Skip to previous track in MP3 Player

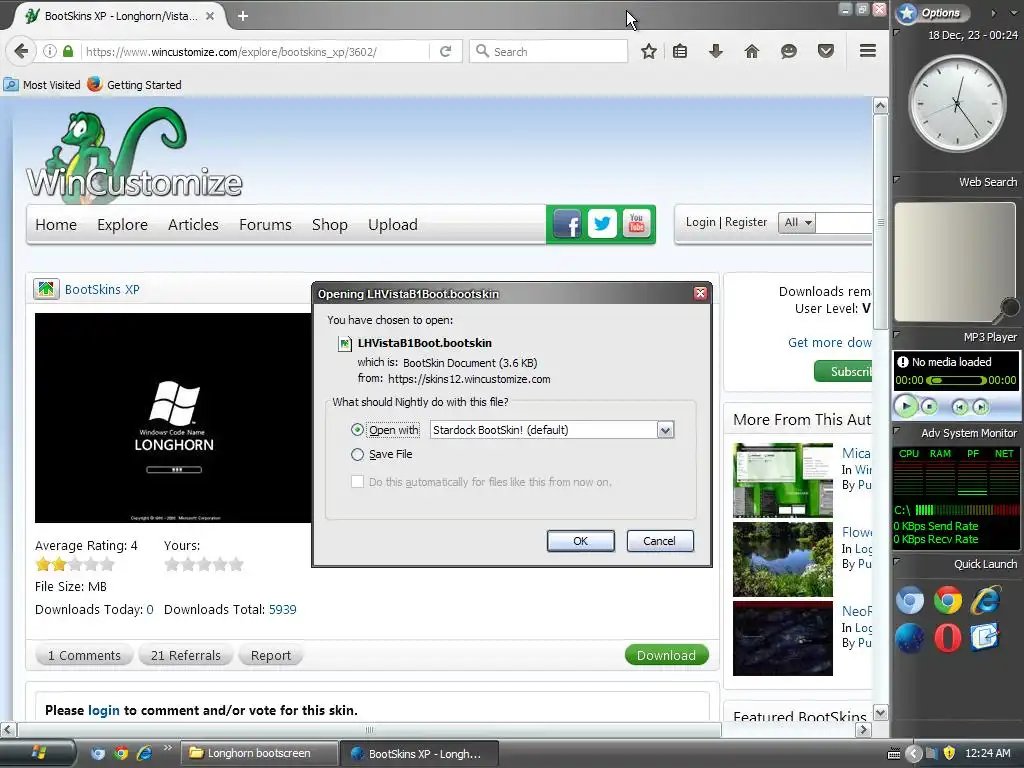tap(959, 407)
